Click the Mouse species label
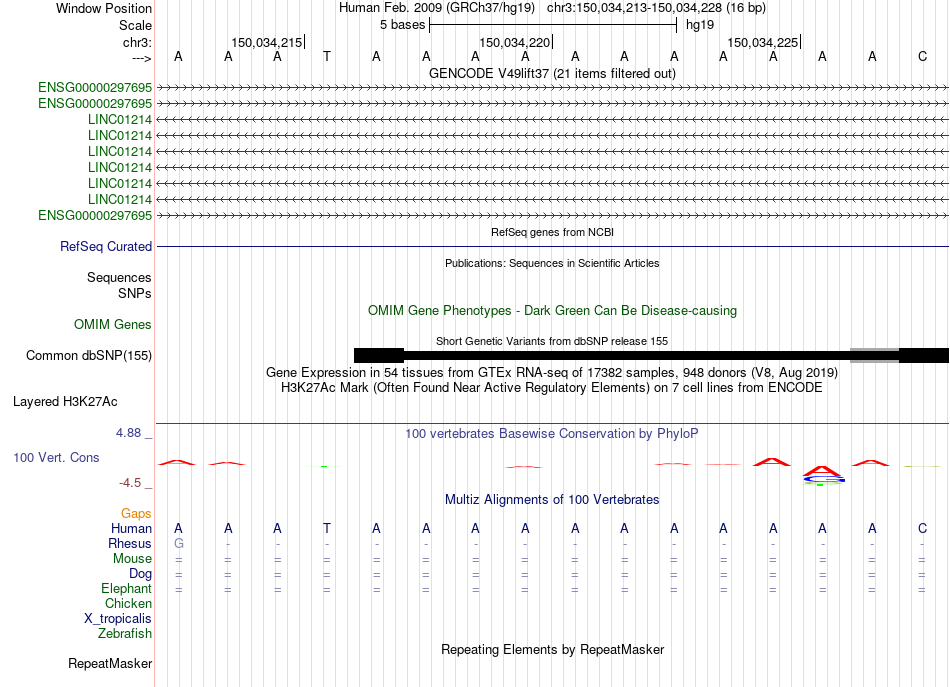950x687 pixels. click(132, 559)
